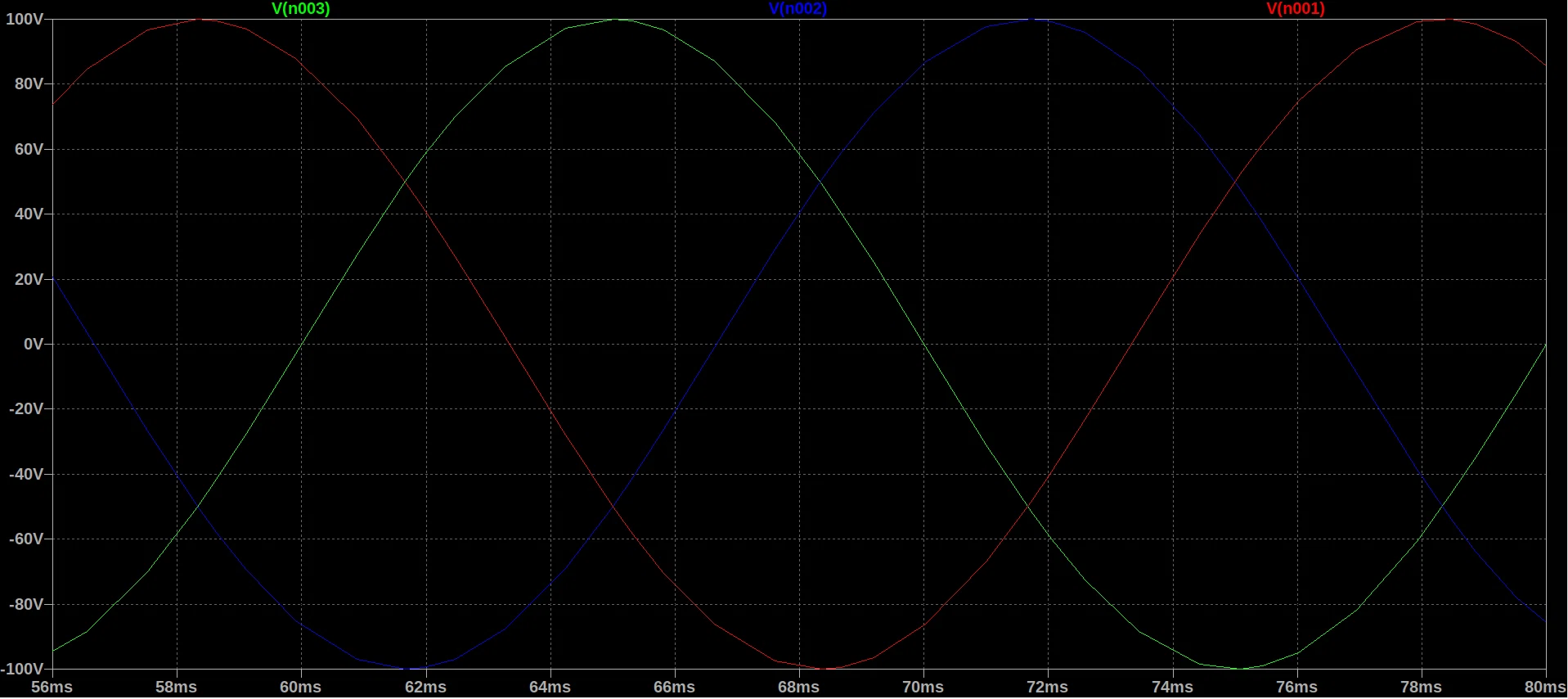Select the 60V vertical axis label
This screenshot has width=1568, height=699.
29,149
